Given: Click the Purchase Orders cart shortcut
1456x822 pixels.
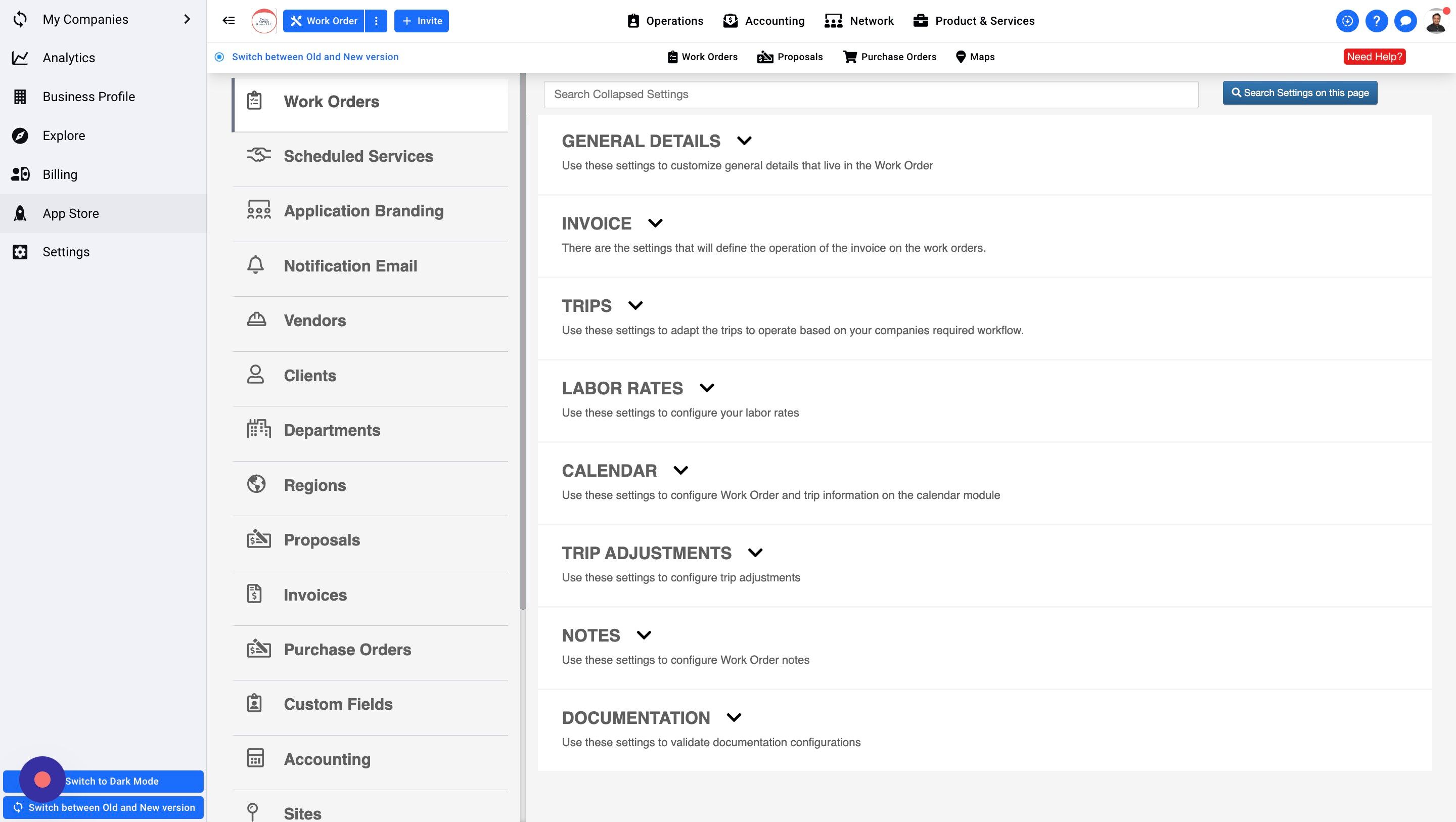Looking at the screenshot, I should point(889,57).
